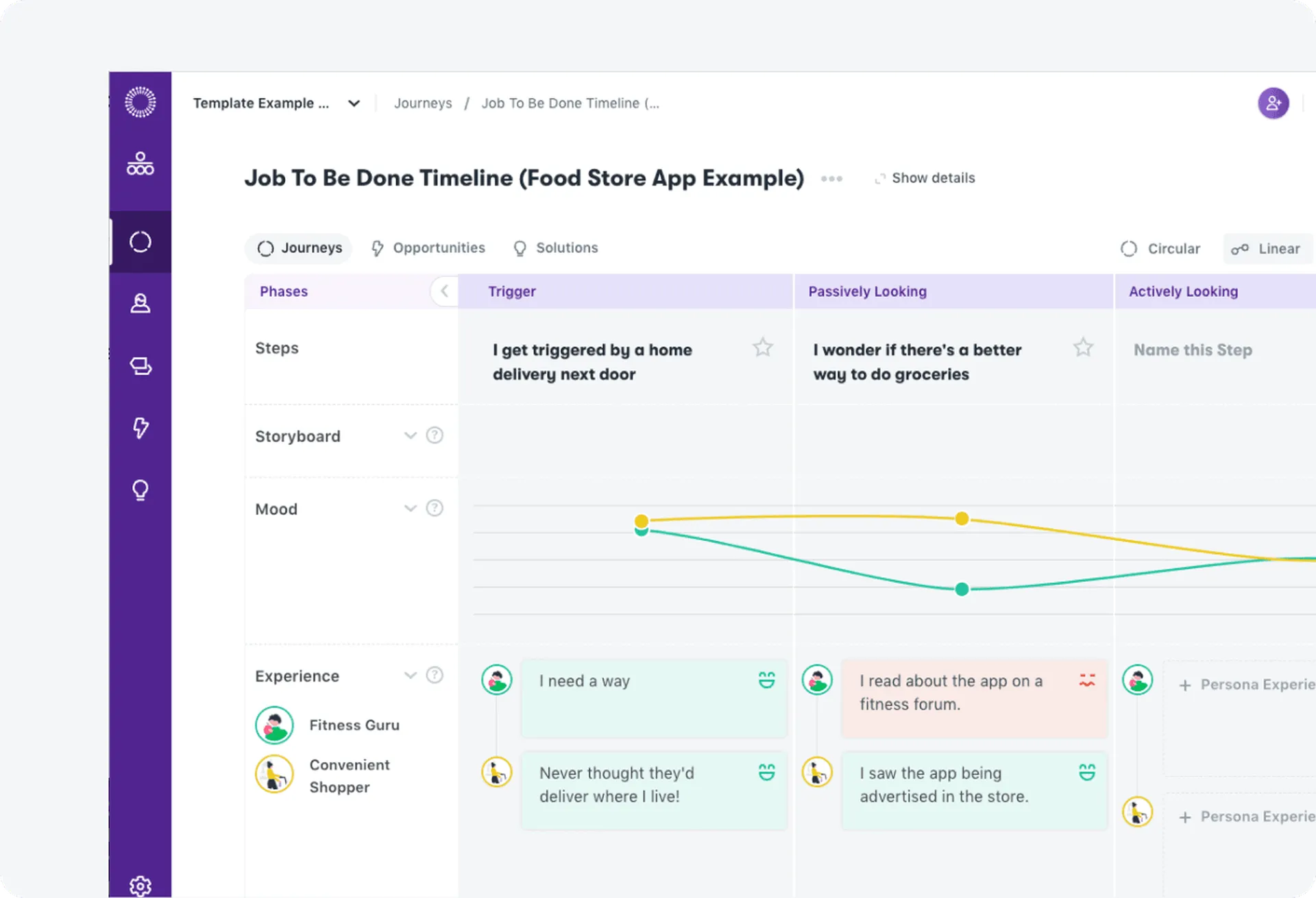Select yellow mood point in Passively Looking
The width and height of the screenshot is (1316, 898).
click(962, 518)
